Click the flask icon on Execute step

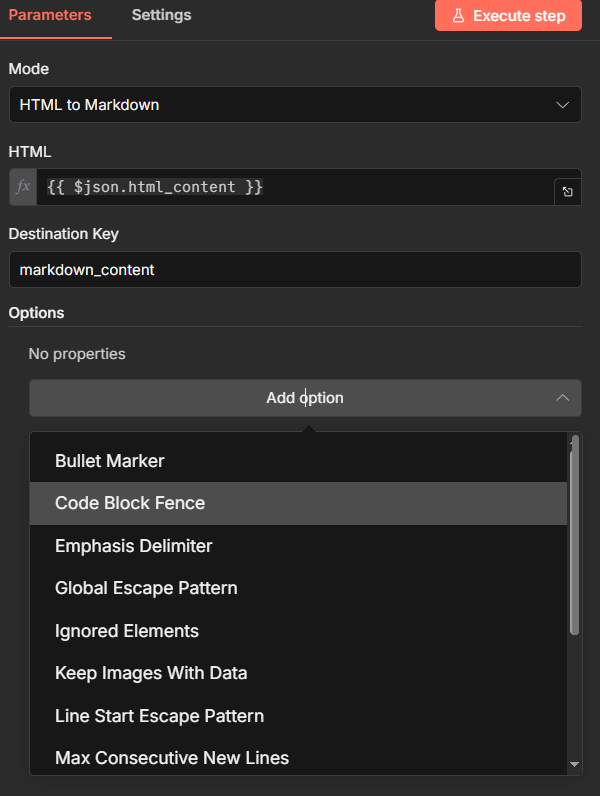(x=458, y=16)
